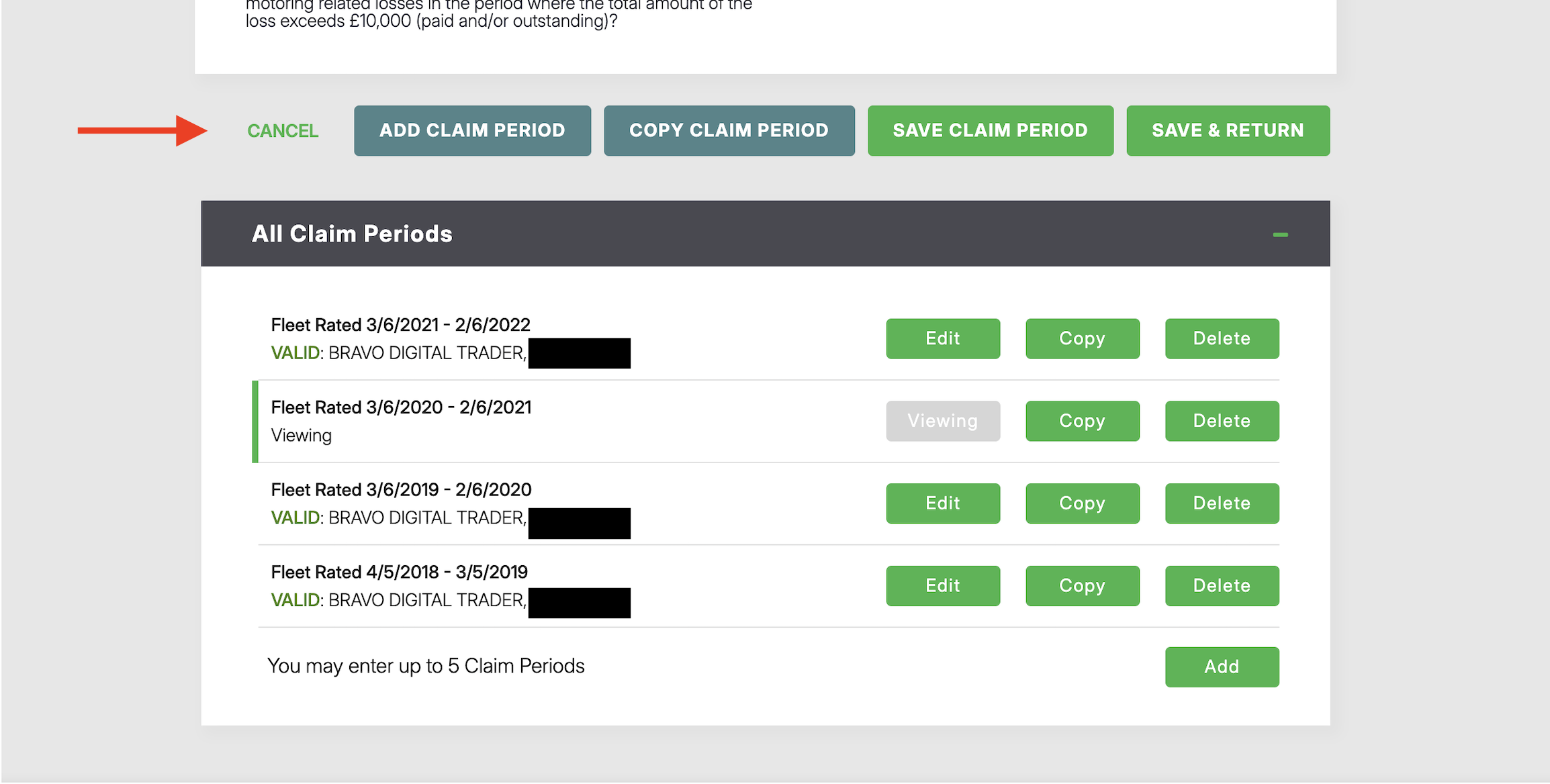
Task: Edit the 3/6/2021 - 2/6/2022 claim period
Action: (942, 338)
